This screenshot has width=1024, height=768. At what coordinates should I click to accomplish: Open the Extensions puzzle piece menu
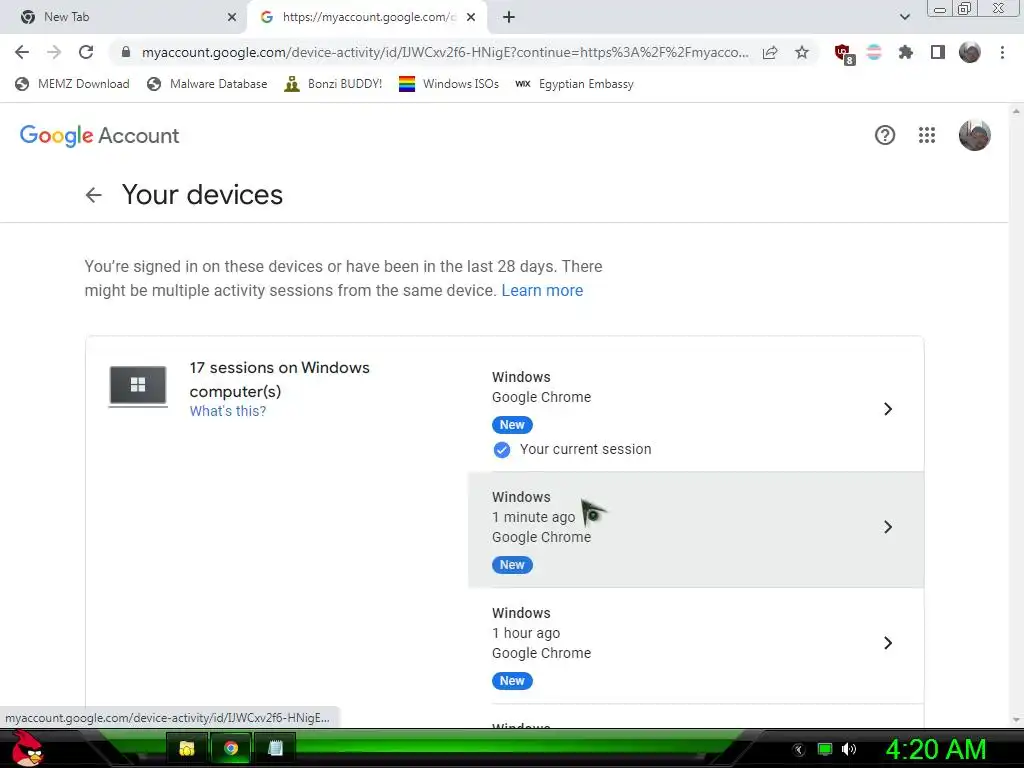[906, 52]
